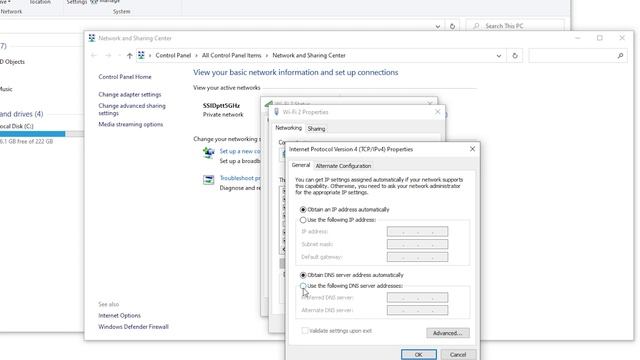Select All Control Panel Items breadcrumb
Image resolution: width=640 pixels, height=360 pixels.
pyautogui.click(x=231, y=56)
